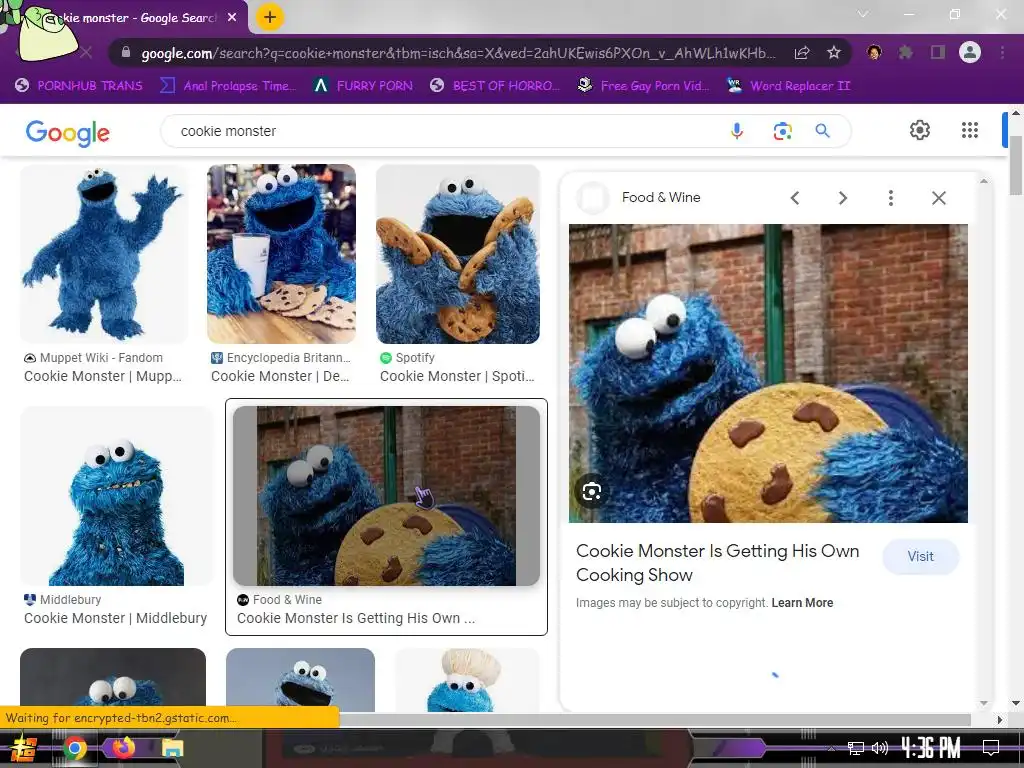
Task: Open the Chrome three-dot menu
Action: tap(1002, 52)
